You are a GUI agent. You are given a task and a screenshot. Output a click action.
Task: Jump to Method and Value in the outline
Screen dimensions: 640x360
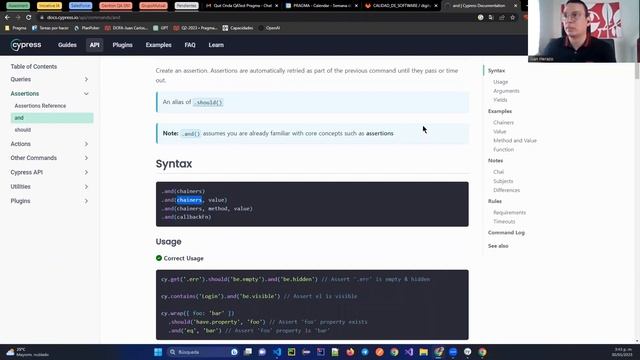[x=515, y=140]
